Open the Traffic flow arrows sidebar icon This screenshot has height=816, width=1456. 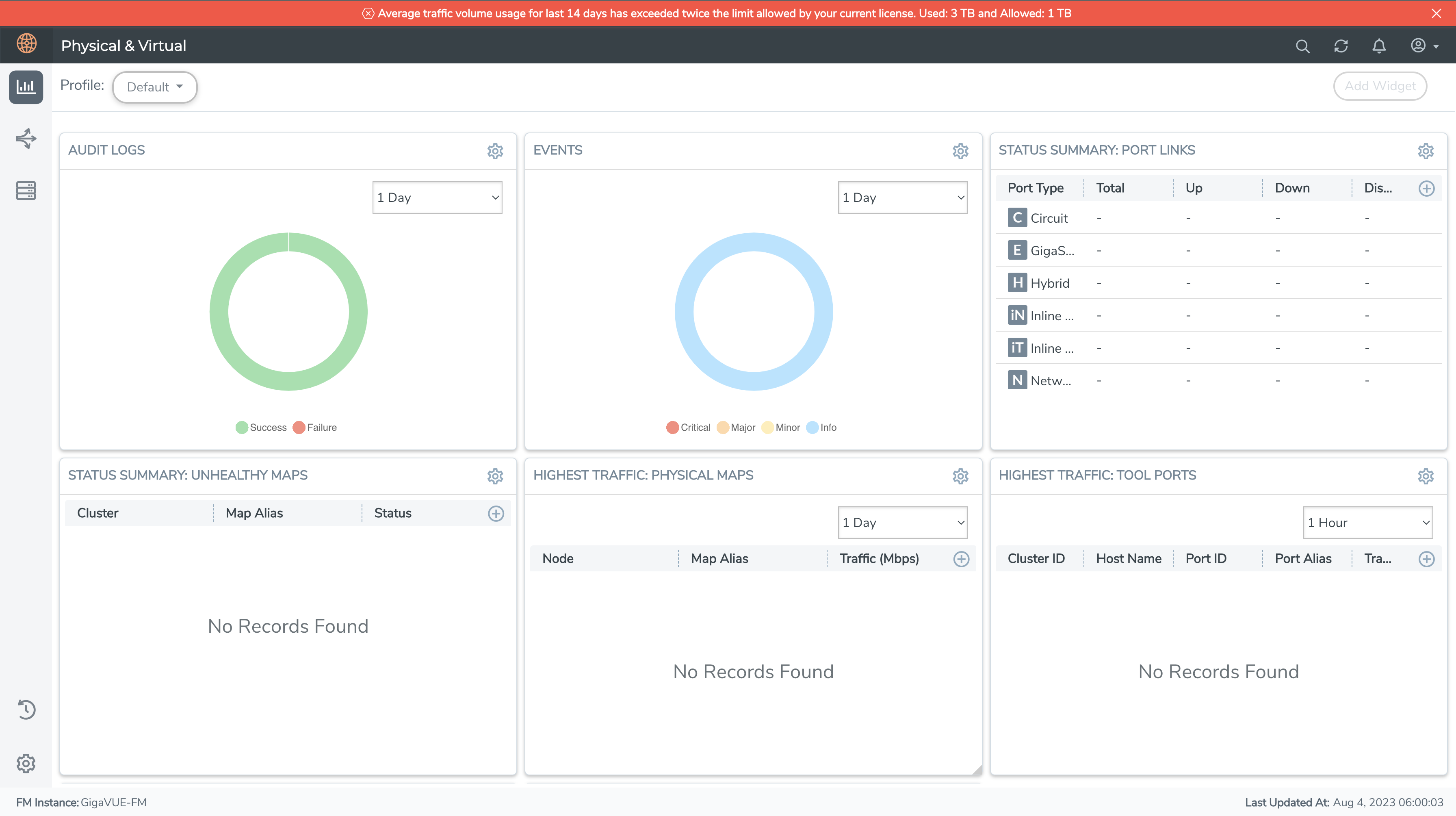pos(26,139)
